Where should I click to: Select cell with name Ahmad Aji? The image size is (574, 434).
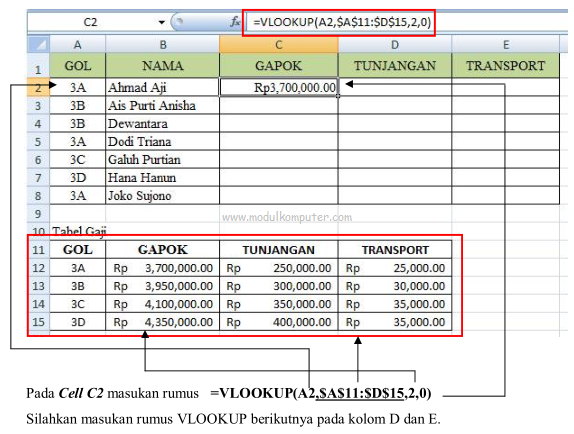pyautogui.click(x=163, y=87)
